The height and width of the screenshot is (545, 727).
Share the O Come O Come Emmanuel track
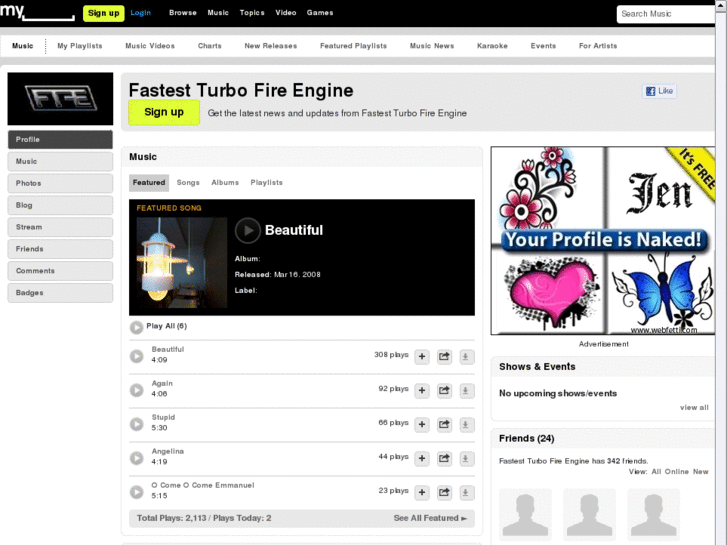click(x=444, y=492)
